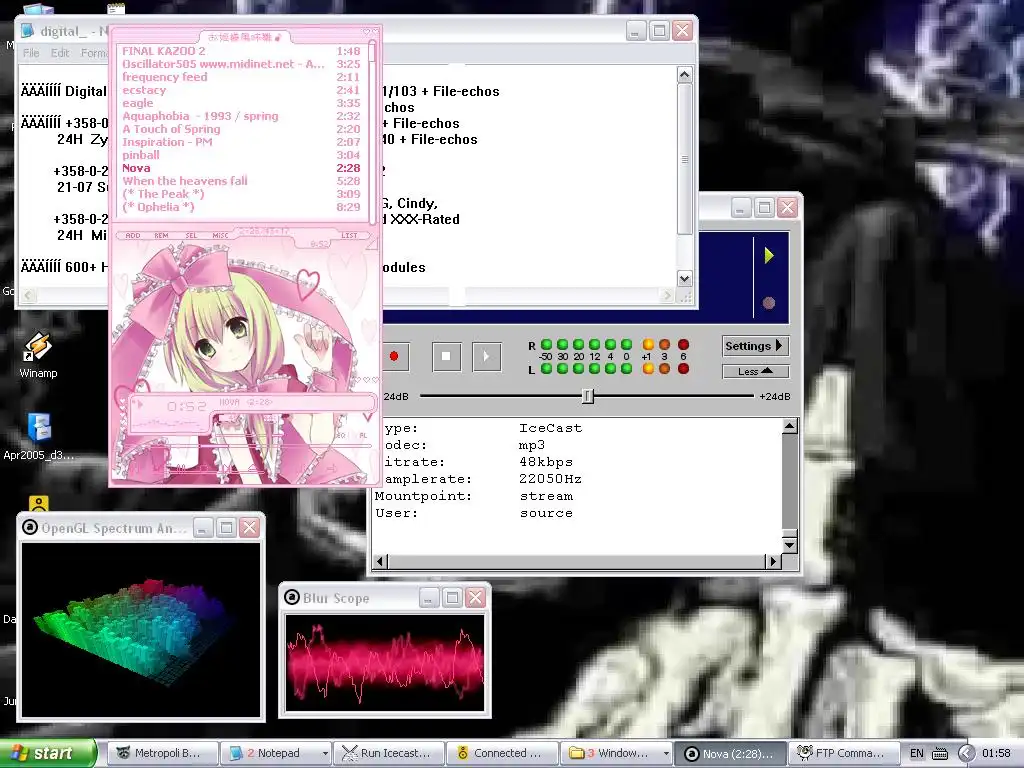1024x768 pixels.
Task: Click Notepad's vertical scroll down arrow
Action: [x=684, y=278]
